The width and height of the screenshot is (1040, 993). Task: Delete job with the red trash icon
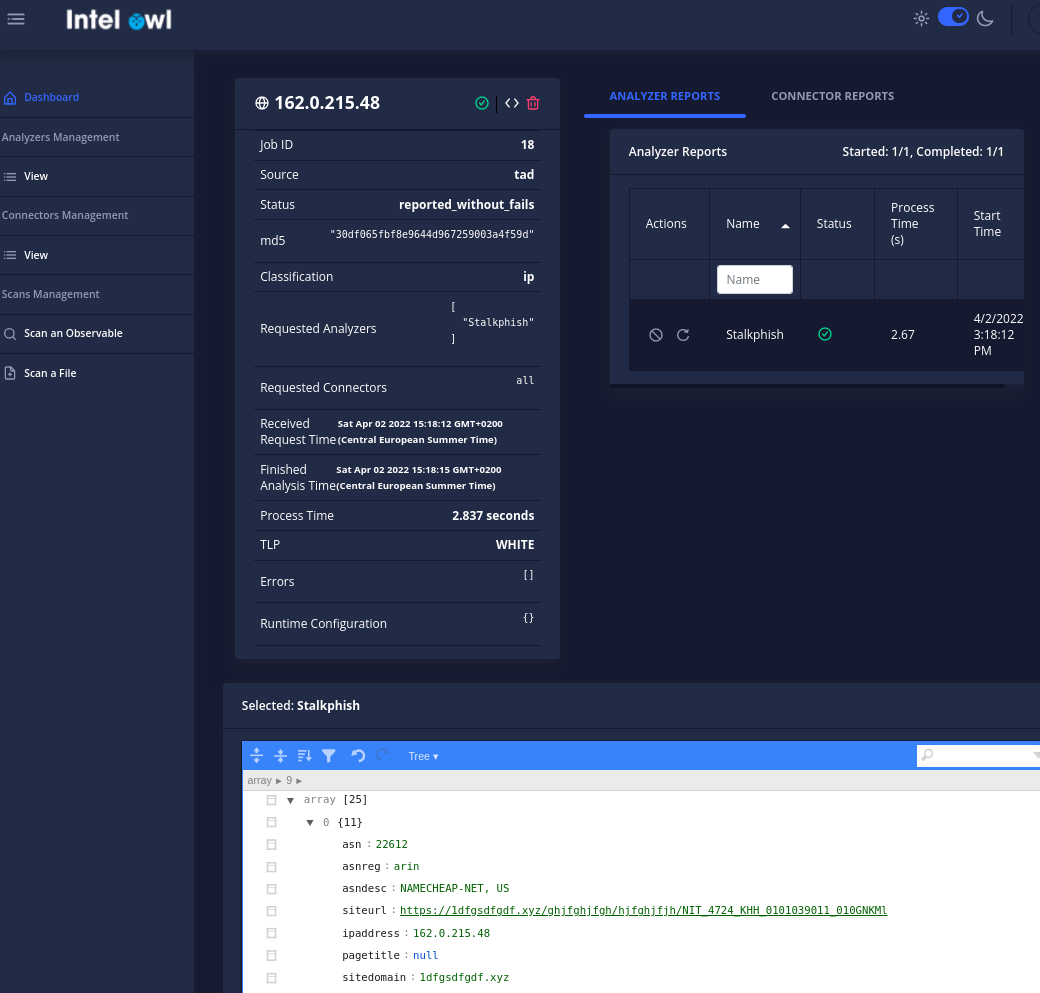(x=533, y=103)
